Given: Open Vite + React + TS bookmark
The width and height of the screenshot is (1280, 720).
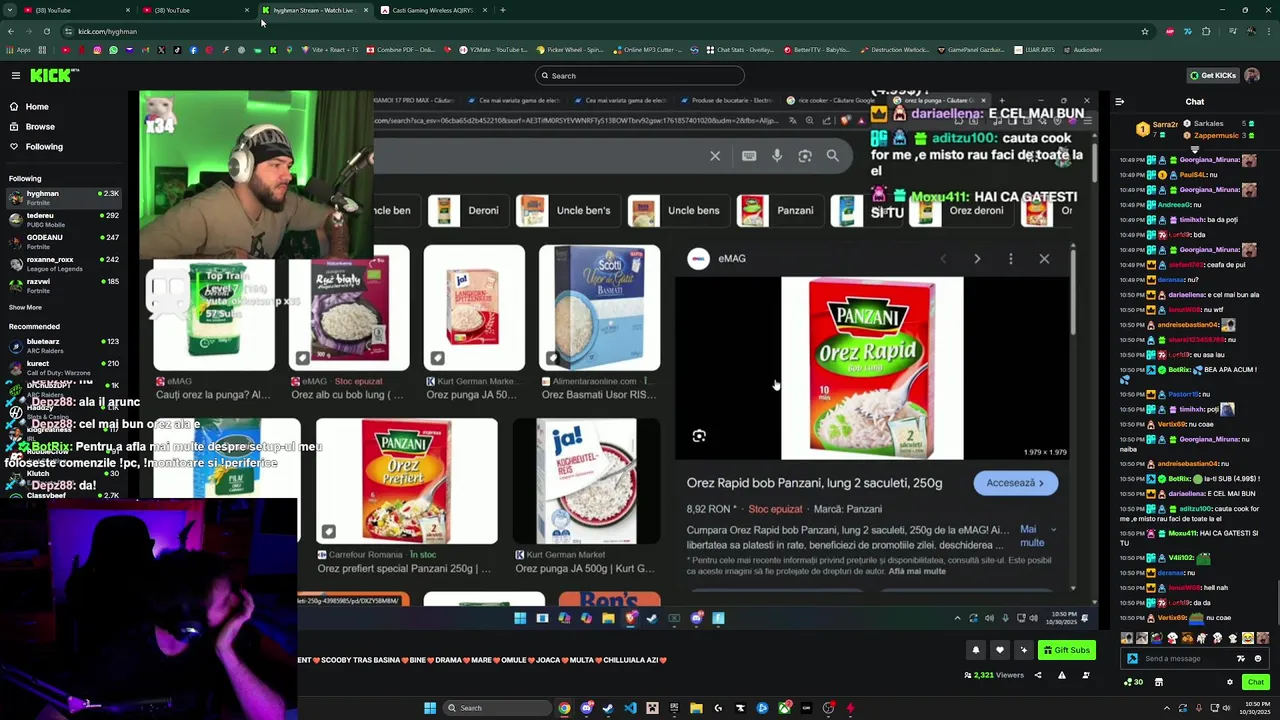Looking at the screenshot, I should (x=329, y=49).
